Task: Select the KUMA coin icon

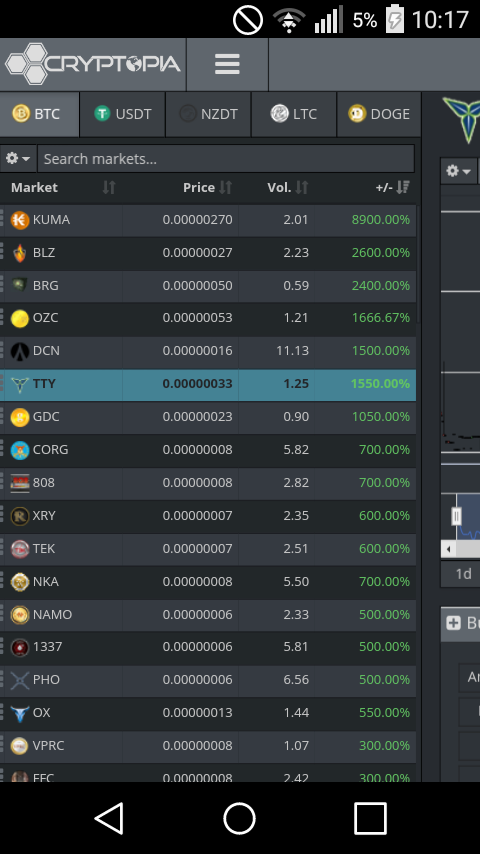Action: pyautogui.click(x=20, y=220)
